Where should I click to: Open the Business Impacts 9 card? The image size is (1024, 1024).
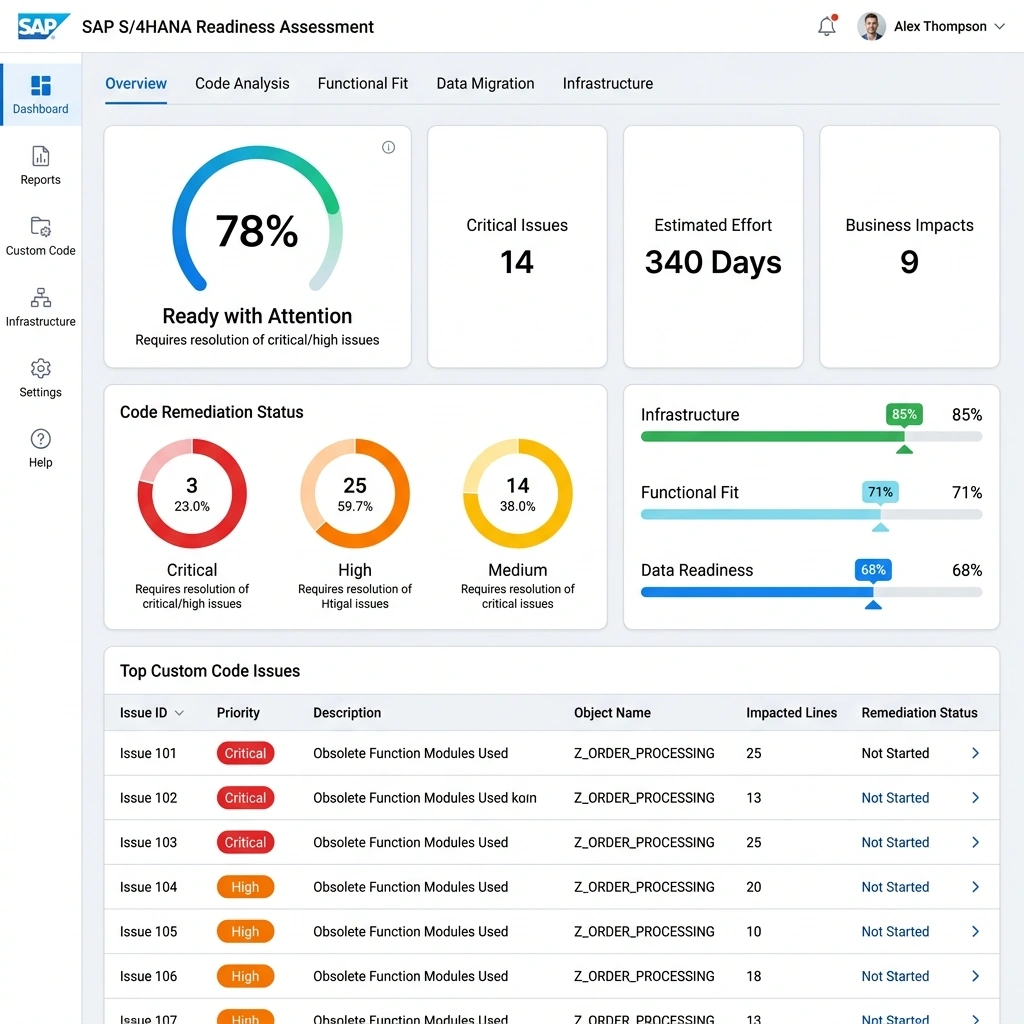(909, 247)
